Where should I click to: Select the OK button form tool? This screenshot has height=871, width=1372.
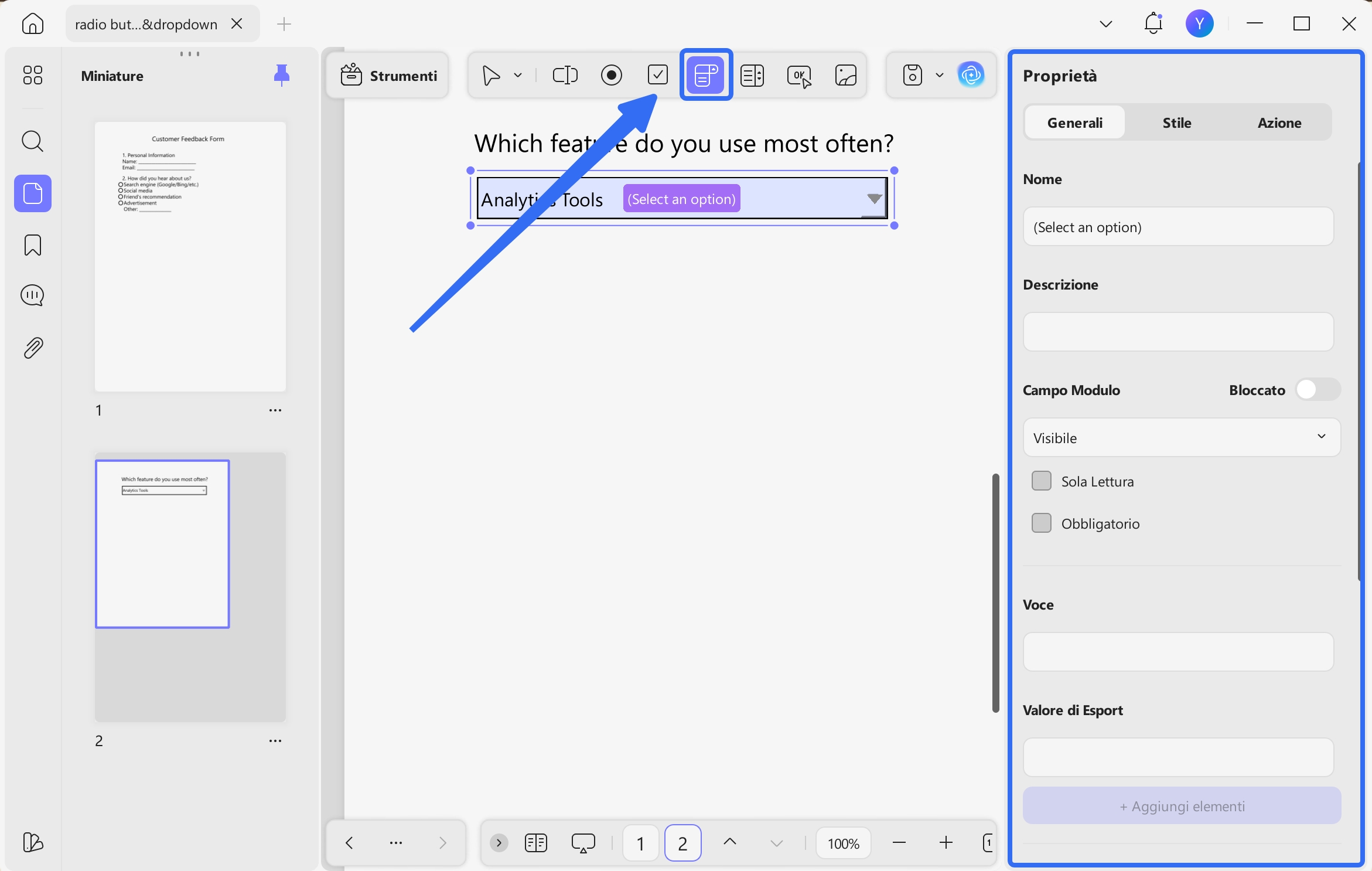tap(800, 75)
